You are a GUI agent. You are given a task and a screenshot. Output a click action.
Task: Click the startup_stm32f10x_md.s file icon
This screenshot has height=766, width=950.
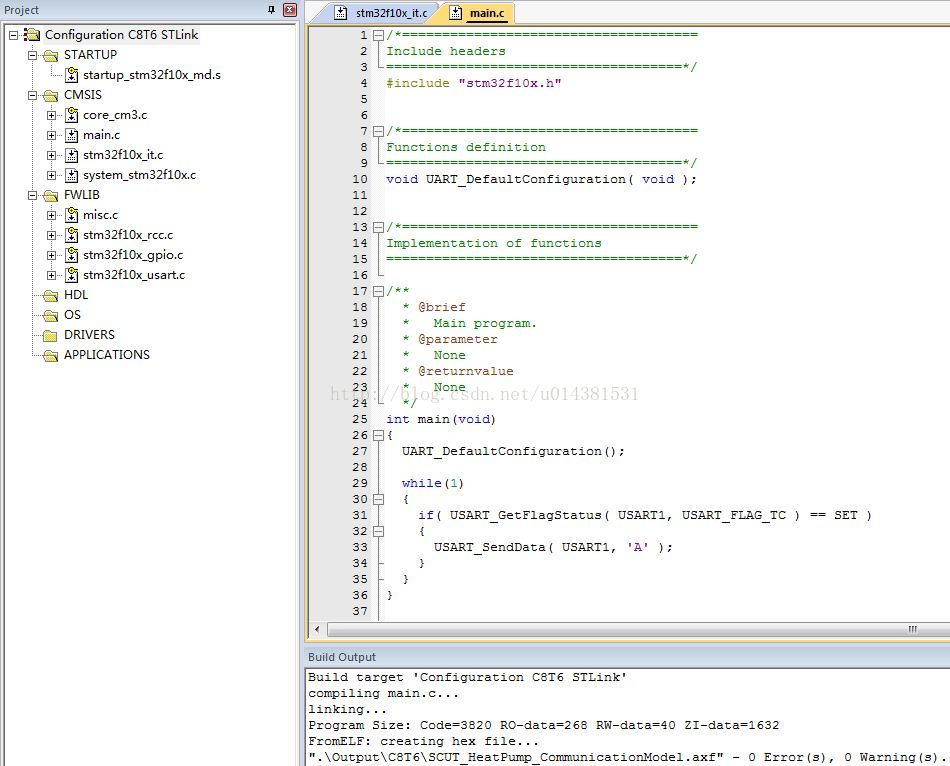click(72, 75)
